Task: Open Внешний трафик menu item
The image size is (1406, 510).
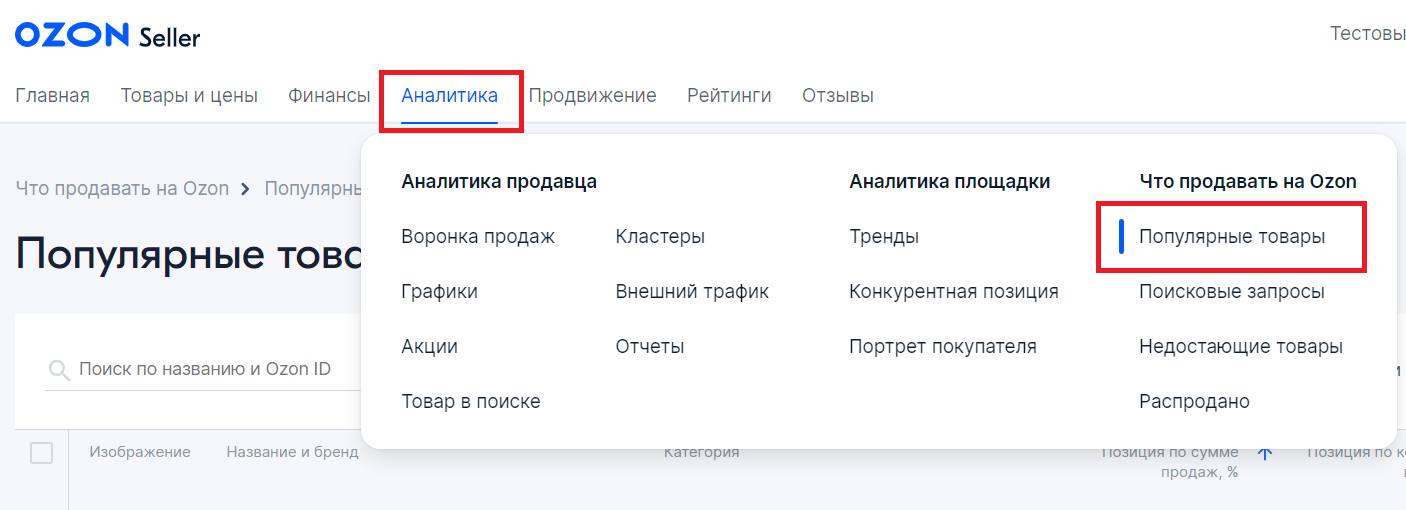Action: [692, 292]
